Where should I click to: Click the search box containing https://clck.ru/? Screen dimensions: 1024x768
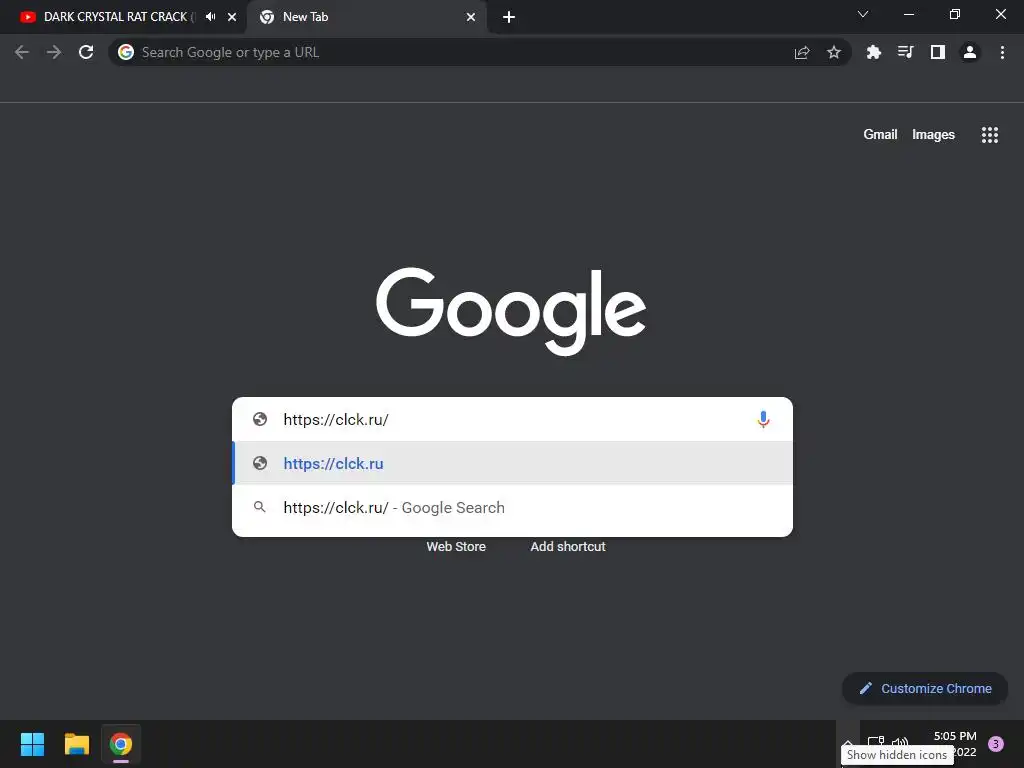pyautogui.click(x=513, y=419)
